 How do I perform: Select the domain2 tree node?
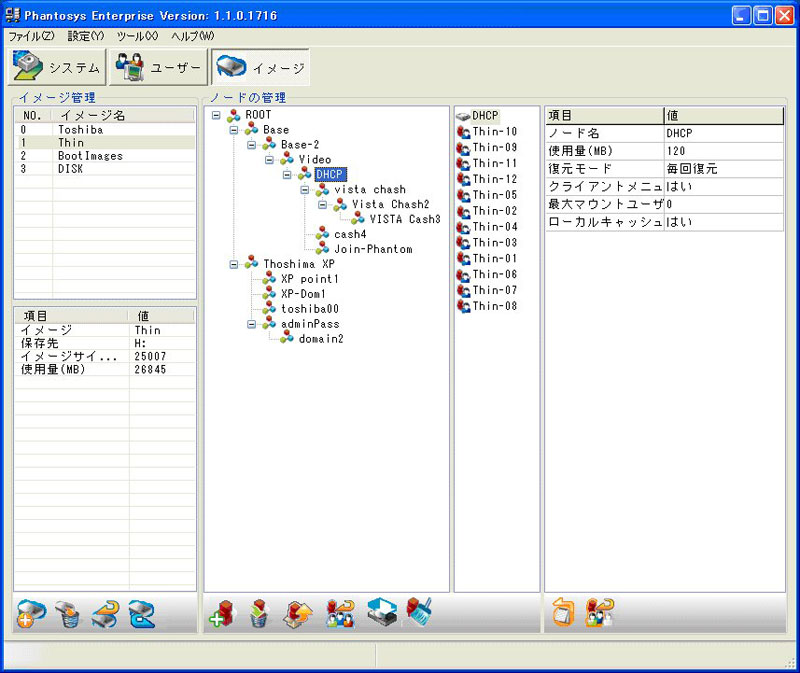tap(321, 339)
